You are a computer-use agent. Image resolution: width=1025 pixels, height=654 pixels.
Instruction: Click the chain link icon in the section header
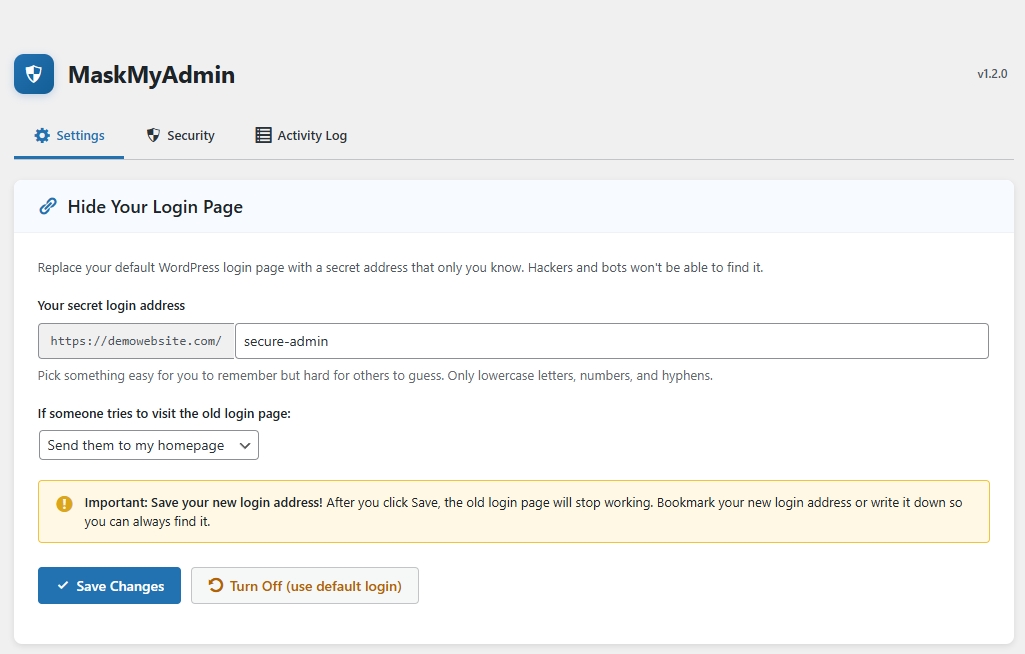[48, 207]
